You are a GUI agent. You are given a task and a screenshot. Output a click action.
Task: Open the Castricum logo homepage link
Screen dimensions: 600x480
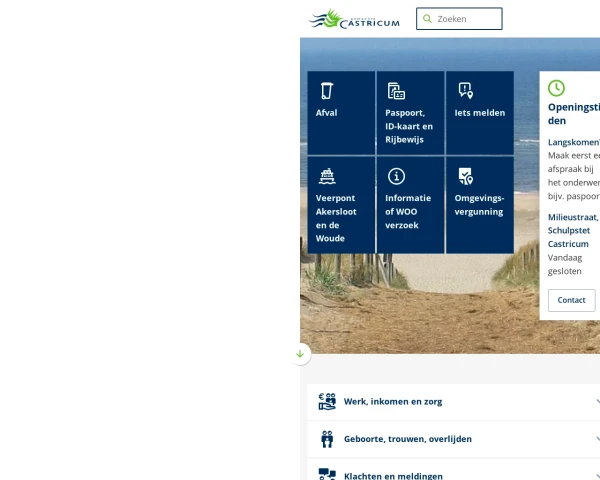tap(354, 19)
